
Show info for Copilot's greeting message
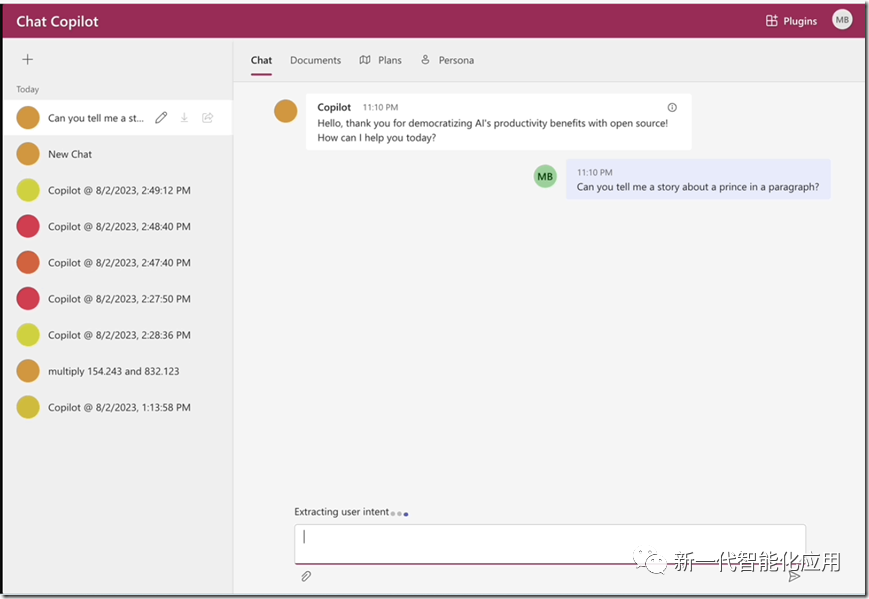(x=672, y=107)
